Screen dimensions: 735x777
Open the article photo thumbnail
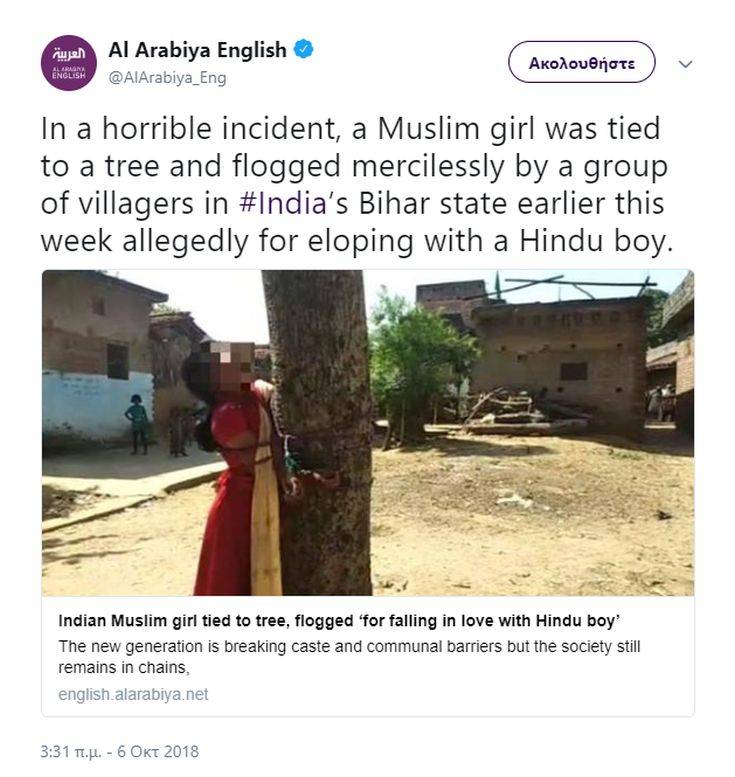click(x=367, y=432)
